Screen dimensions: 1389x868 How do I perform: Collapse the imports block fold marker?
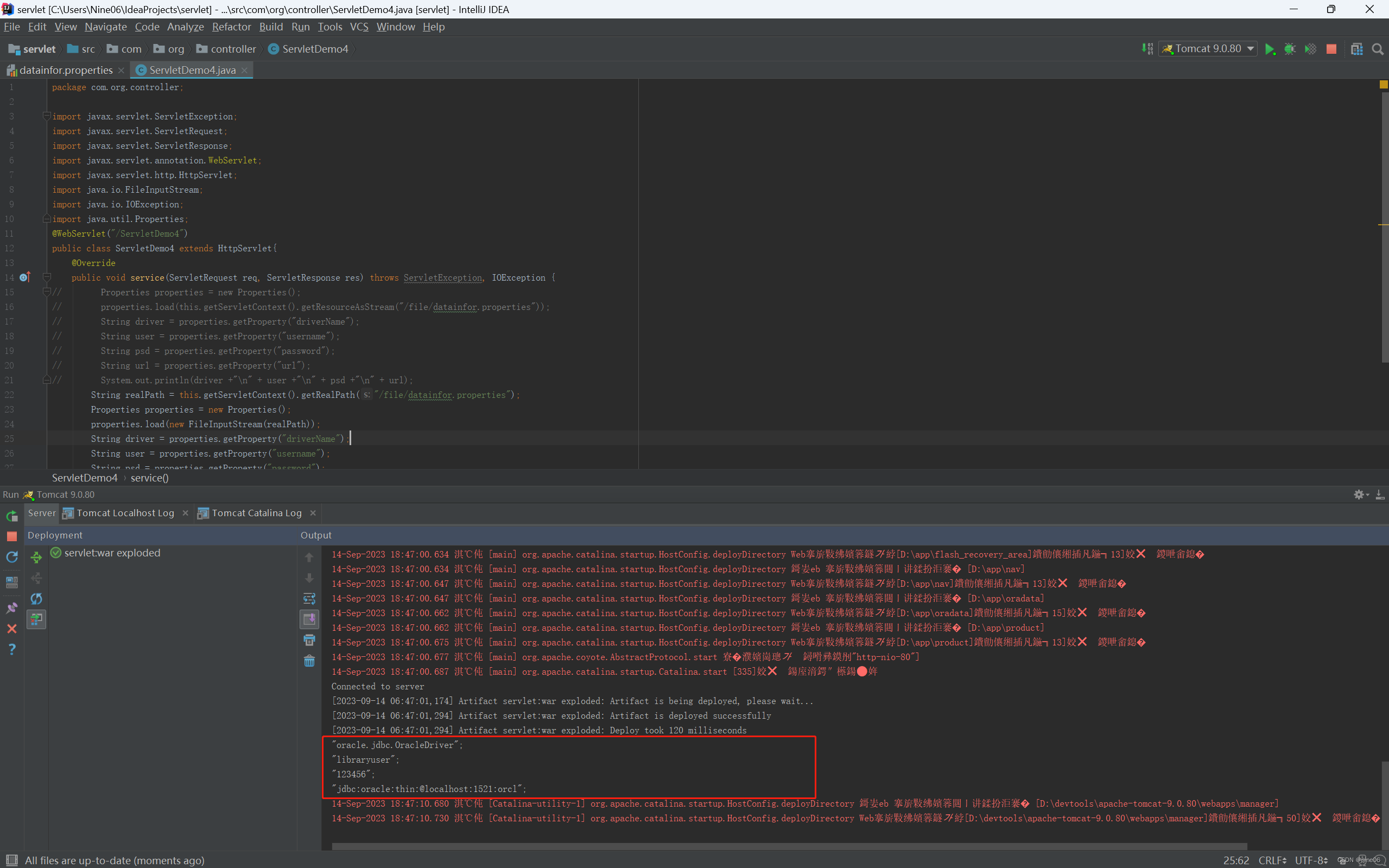47,117
